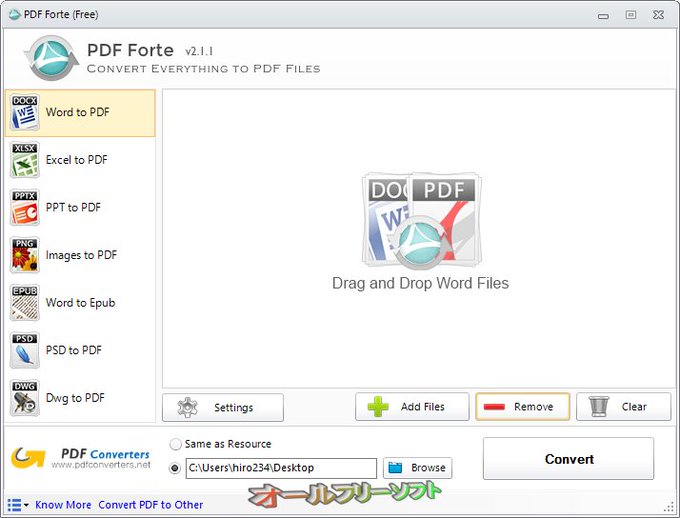
Task: Click the PDF Forte title bar app icon
Action: [14, 14]
